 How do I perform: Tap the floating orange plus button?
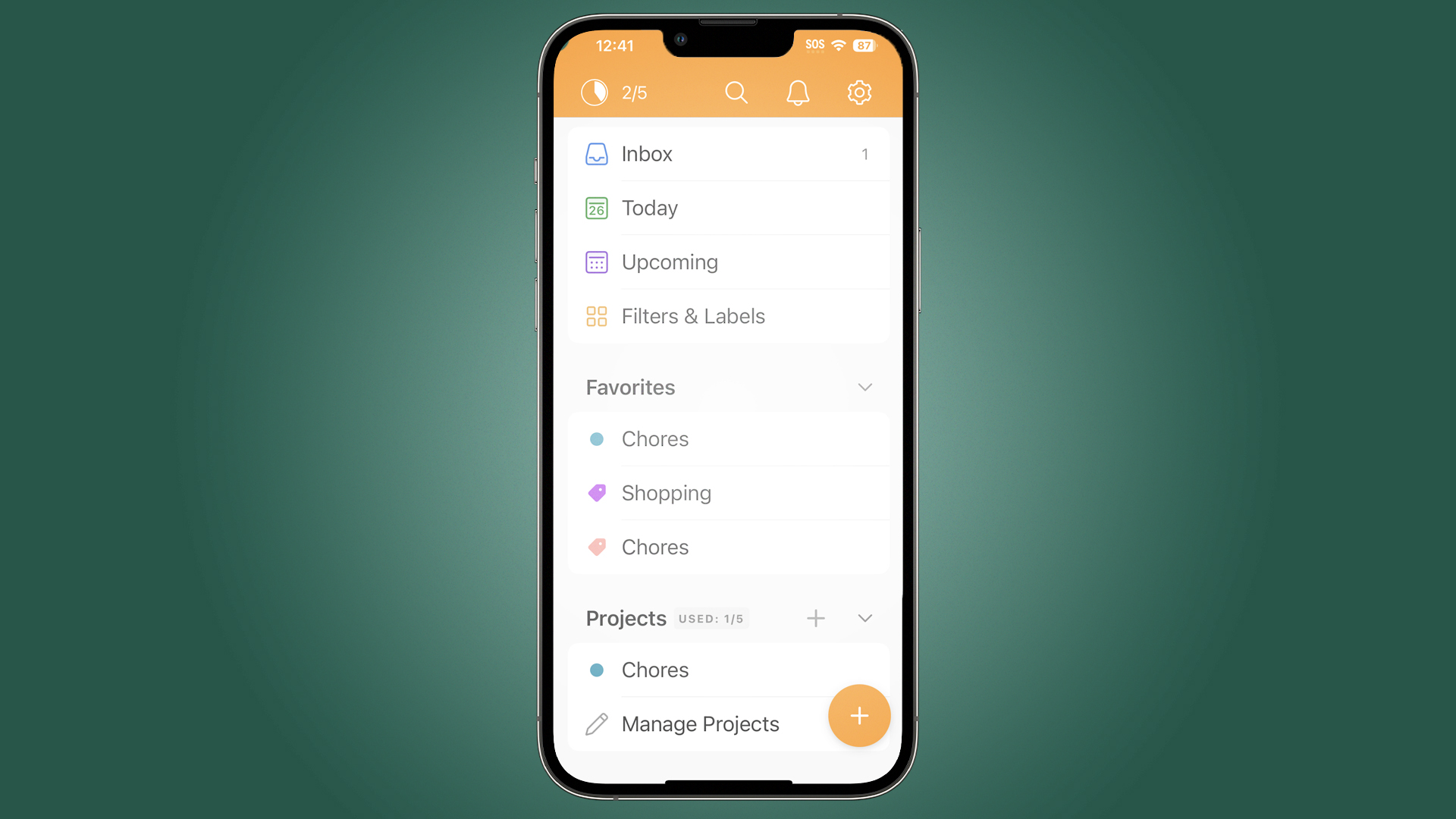click(858, 715)
